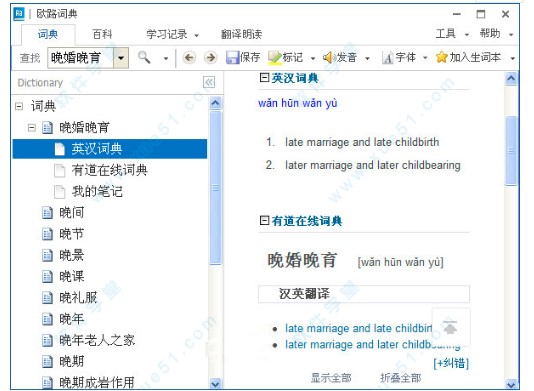
Task: Play pronunciation with 发音 button
Action: [340, 57]
